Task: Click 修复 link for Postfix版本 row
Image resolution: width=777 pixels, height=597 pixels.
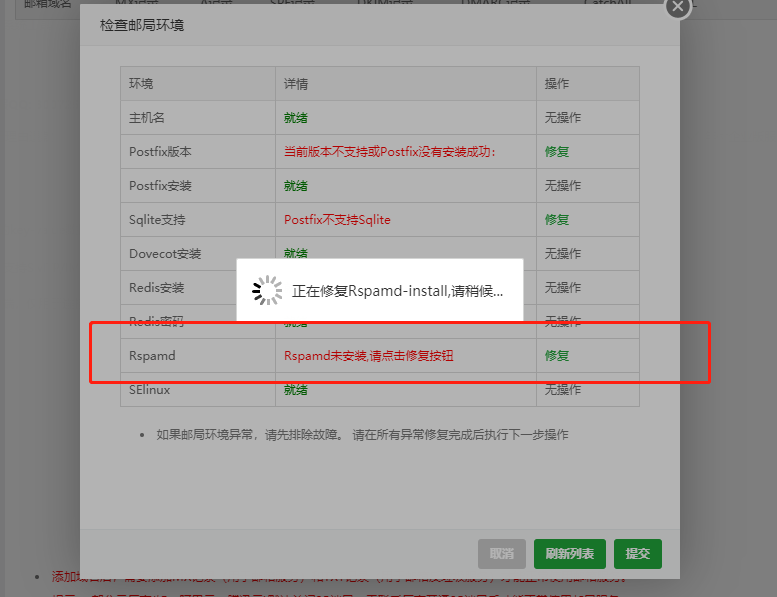Action: tap(556, 152)
